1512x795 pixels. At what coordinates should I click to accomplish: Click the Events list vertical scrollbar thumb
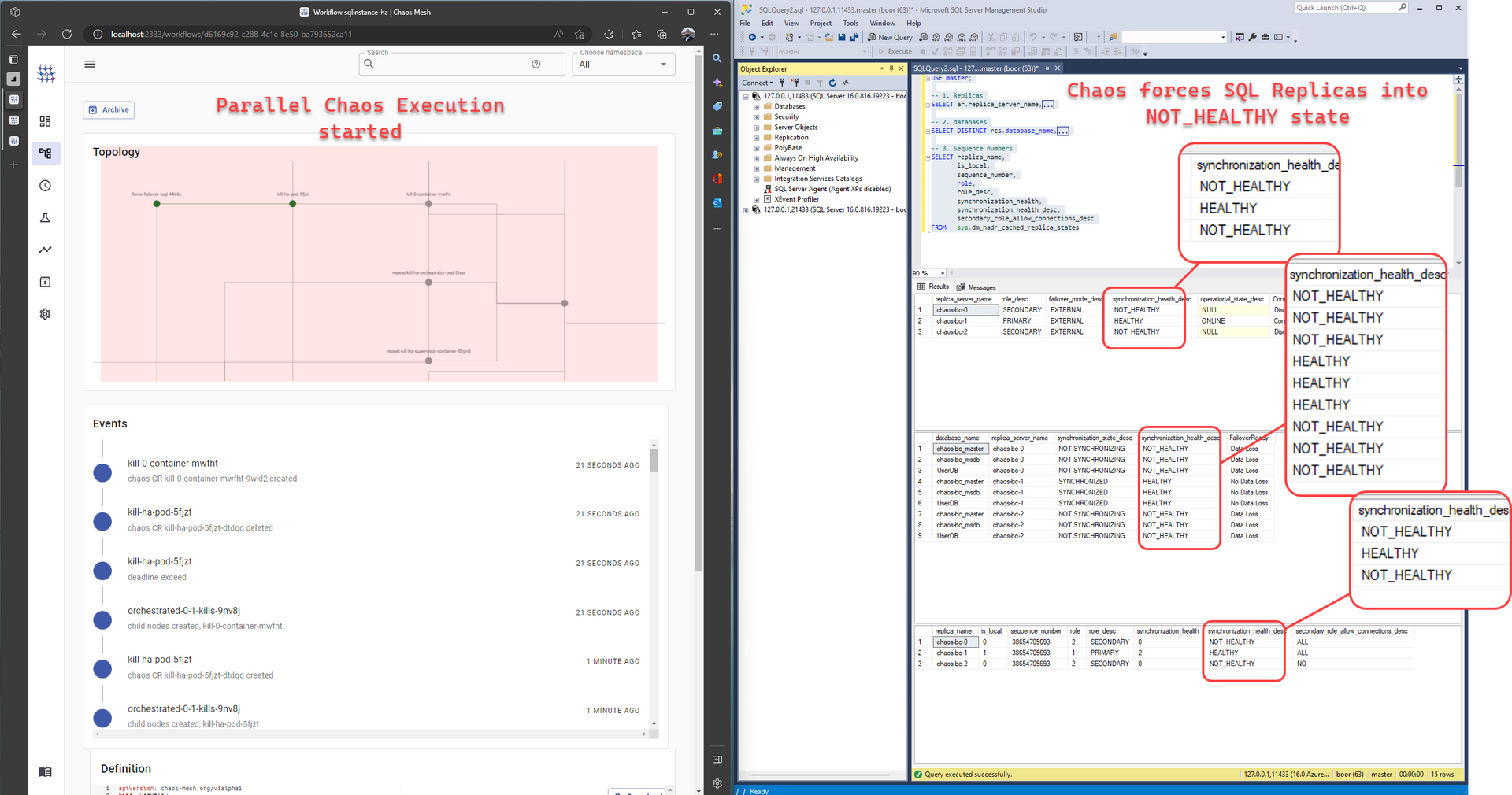click(654, 460)
